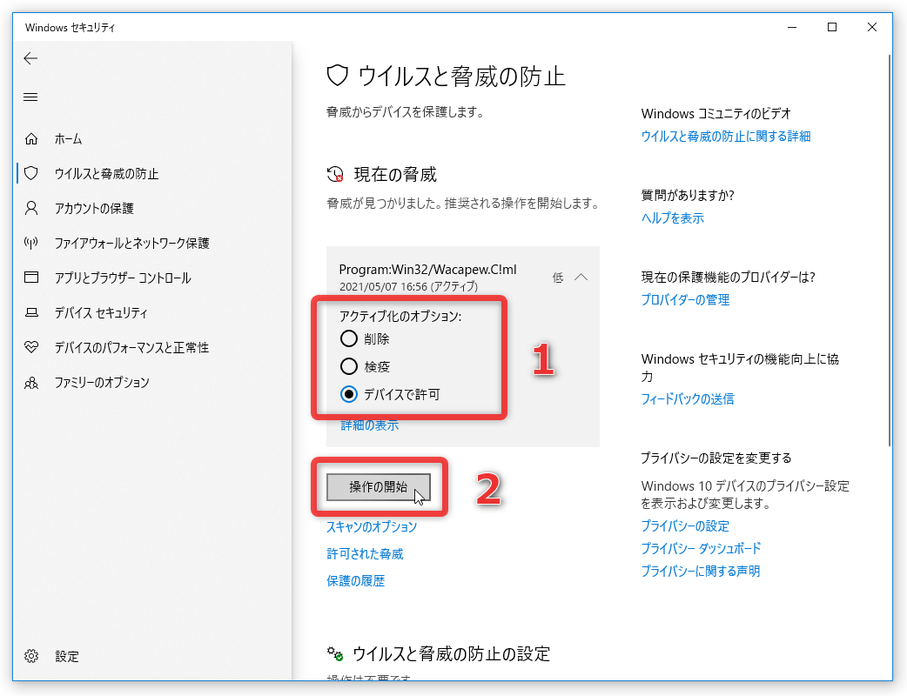Open ホーム in the sidebar

(x=68, y=139)
